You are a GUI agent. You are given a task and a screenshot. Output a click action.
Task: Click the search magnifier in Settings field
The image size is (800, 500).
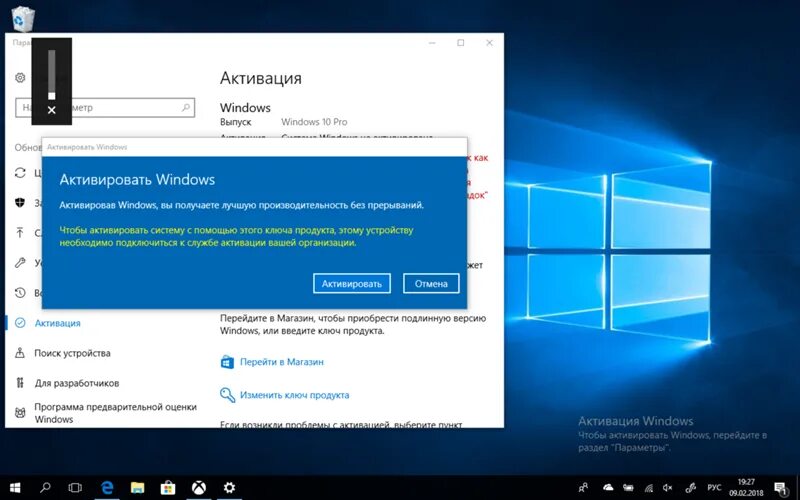tap(186, 108)
